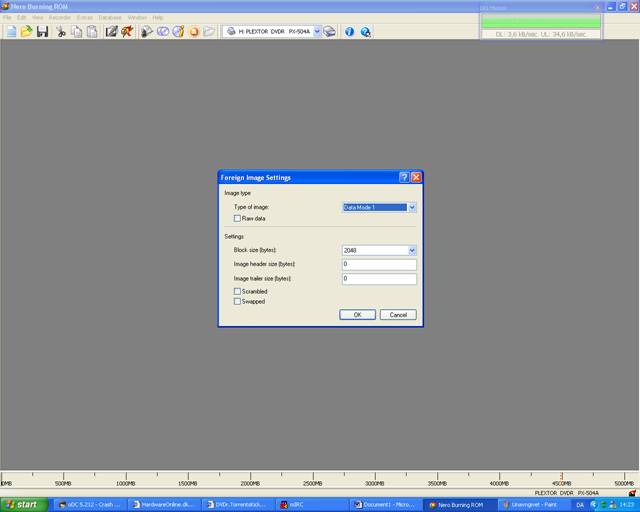Screen dimensions: 640x512
Task: Click Cancel in Foreign Image Settings
Action: [x=397, y=314]
